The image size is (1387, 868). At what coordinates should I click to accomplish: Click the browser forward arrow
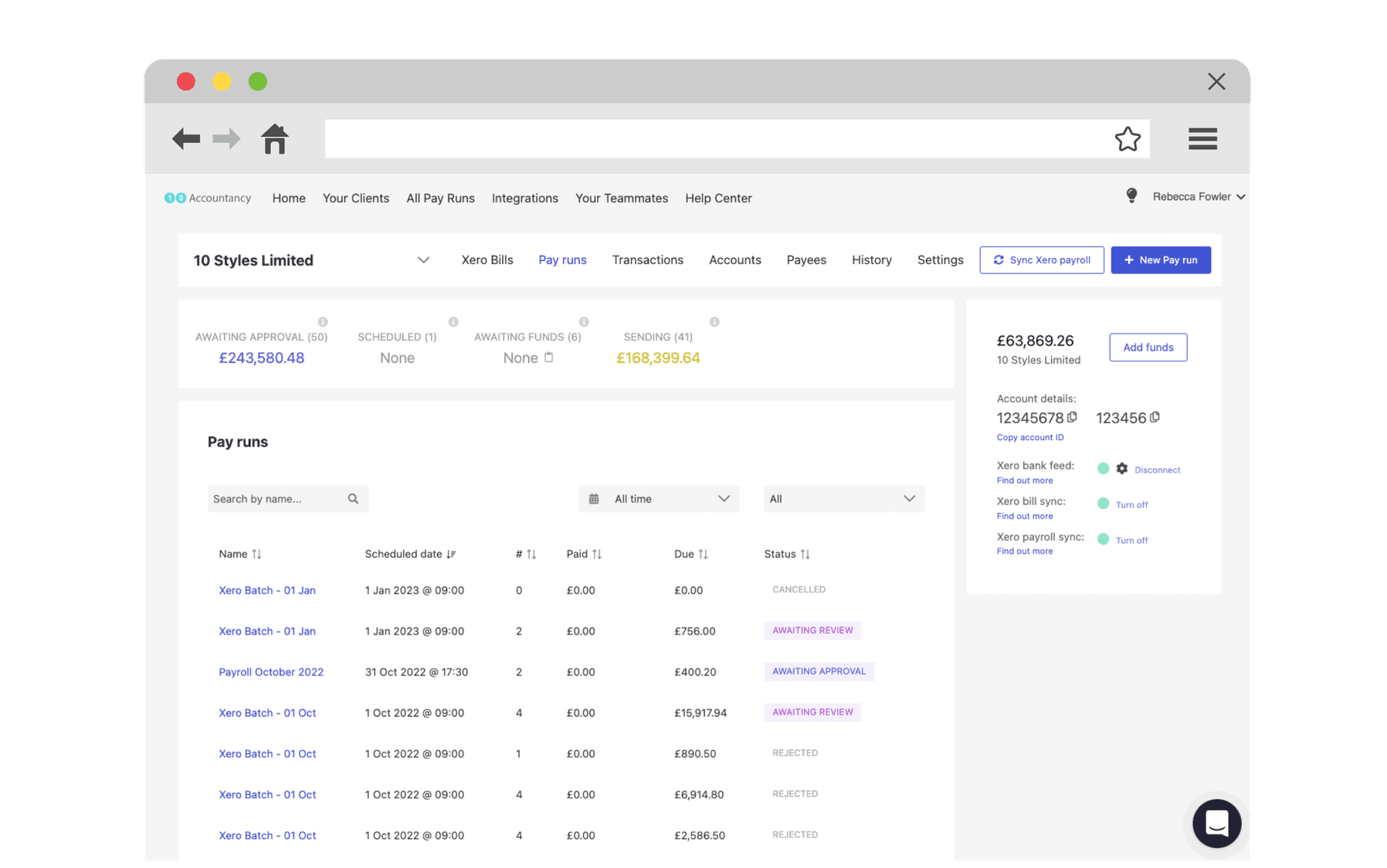click(226, 139)
